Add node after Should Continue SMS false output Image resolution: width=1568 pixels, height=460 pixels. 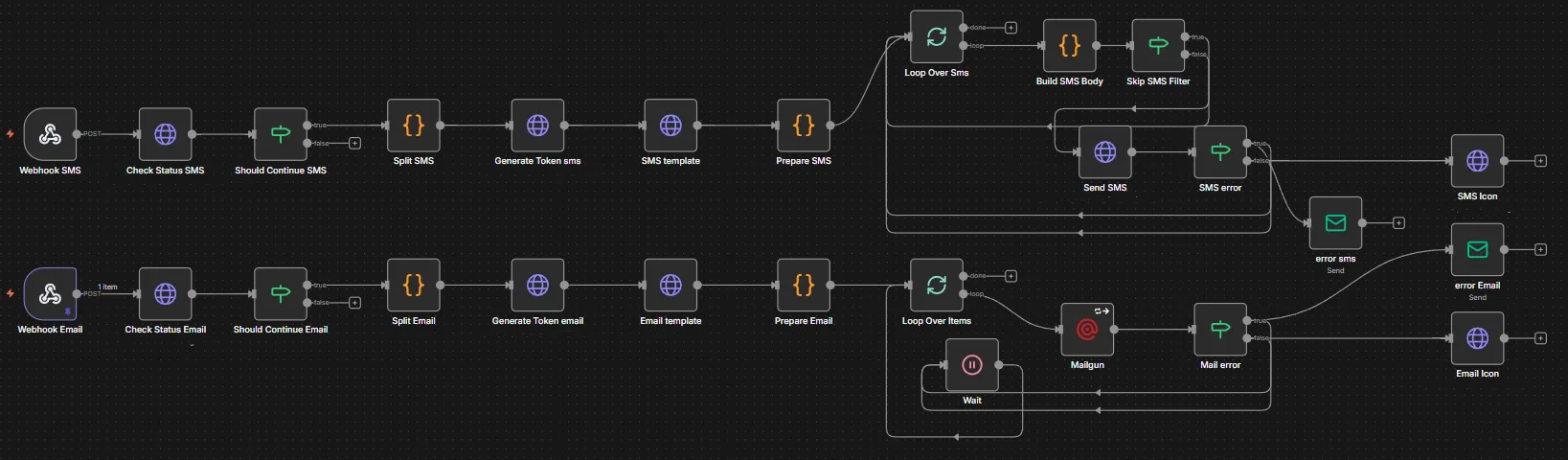pyautogui.click(x=354, y=143)
